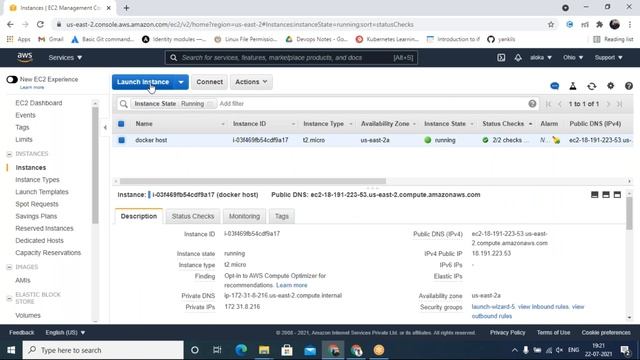Set details pane to medium layout icon
Image resolution: width=640 pixels, height=360 pixels.
coord(606,195)
